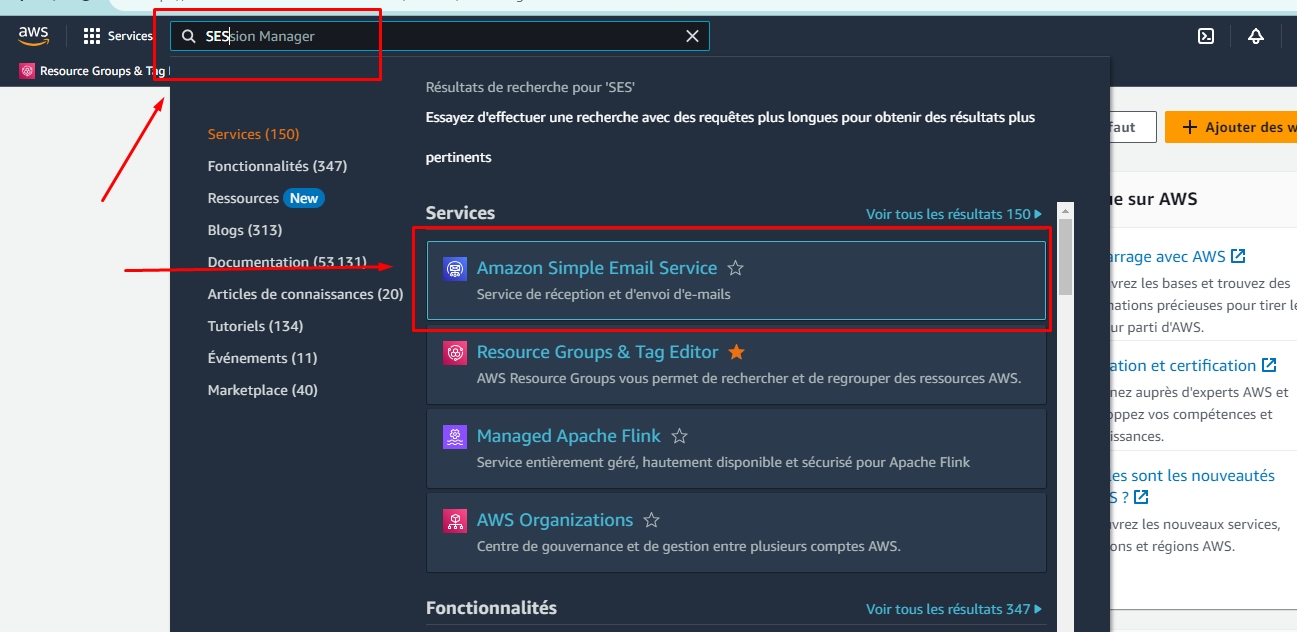Open the CloudShell terminal icon

pos(1206,36)
